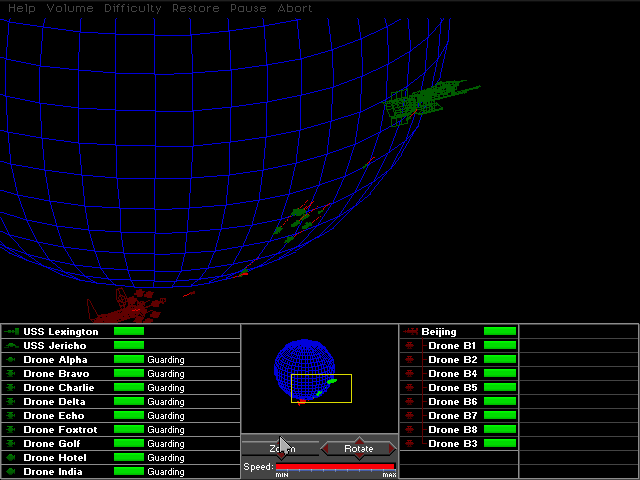Screen dimensions: 640x480
Task: Select the Drone Echo icon
Action: click(x=12, y=415)
